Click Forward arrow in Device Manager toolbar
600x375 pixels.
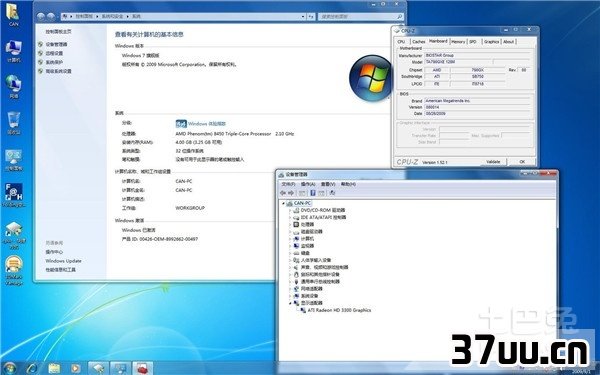click(x=291, y=193)
